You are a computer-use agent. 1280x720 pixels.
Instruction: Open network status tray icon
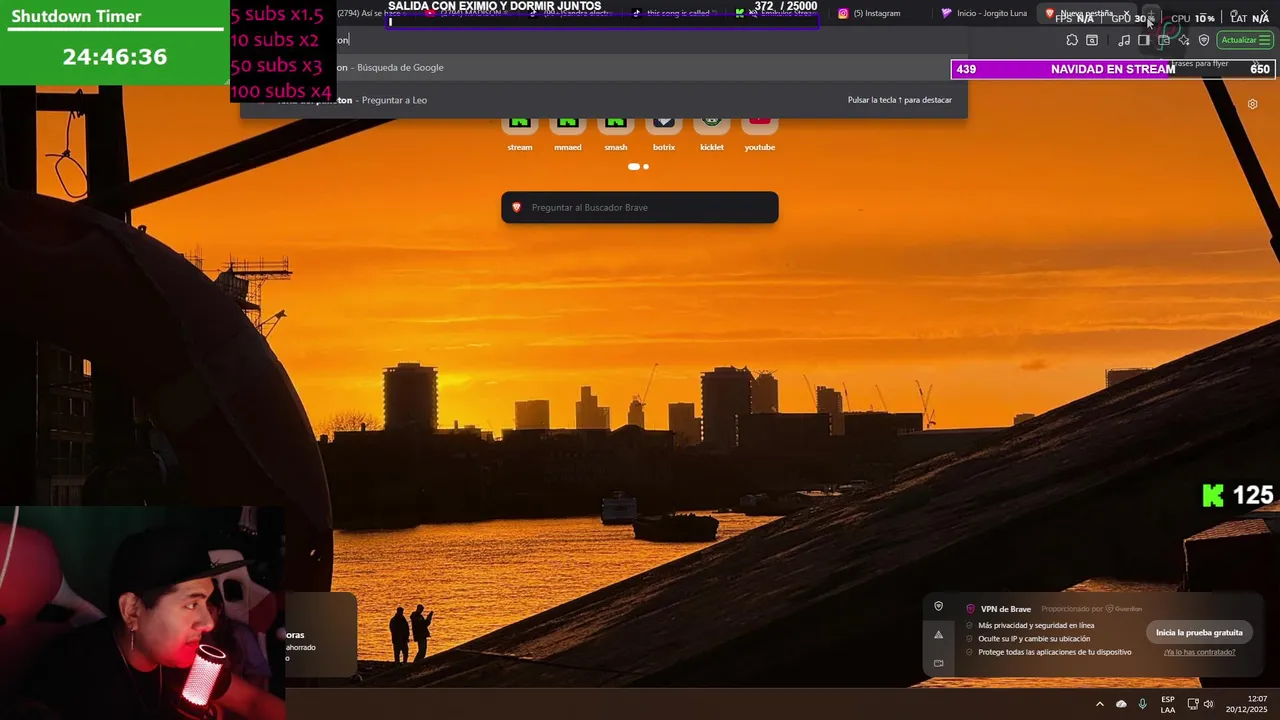coord(1193,704)
